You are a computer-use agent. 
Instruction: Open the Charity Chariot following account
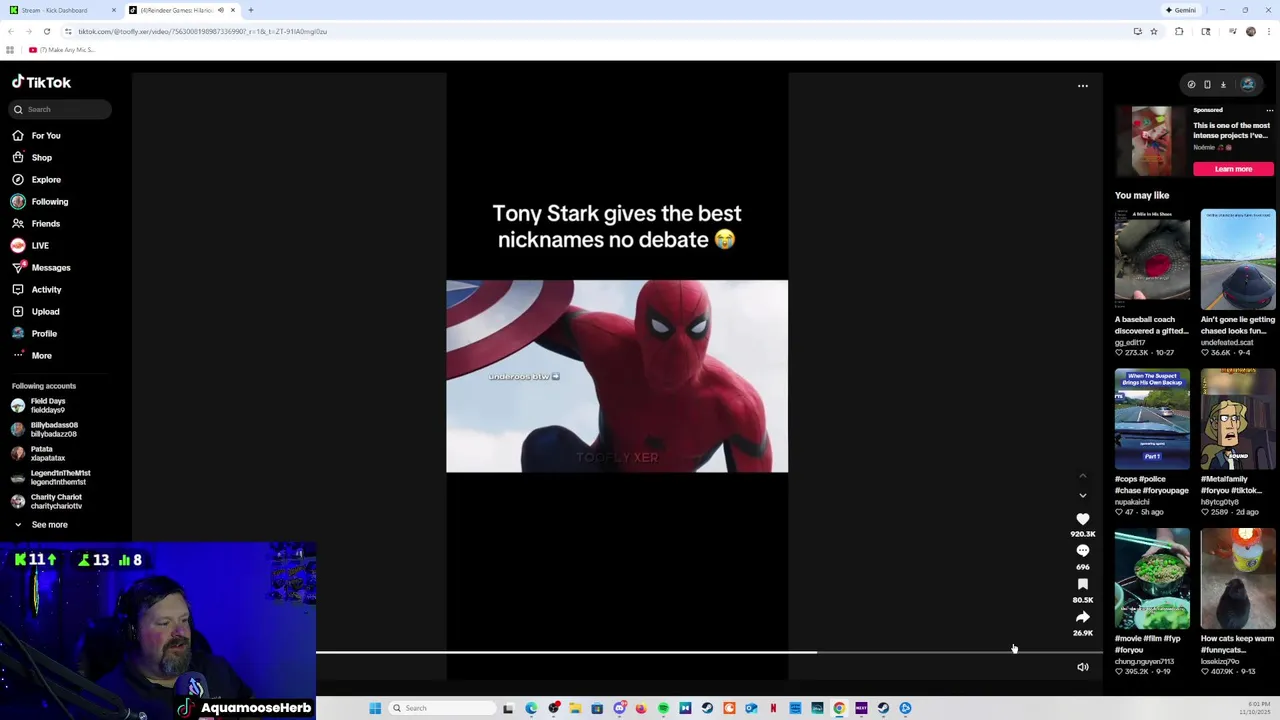[x=48, y=501]
